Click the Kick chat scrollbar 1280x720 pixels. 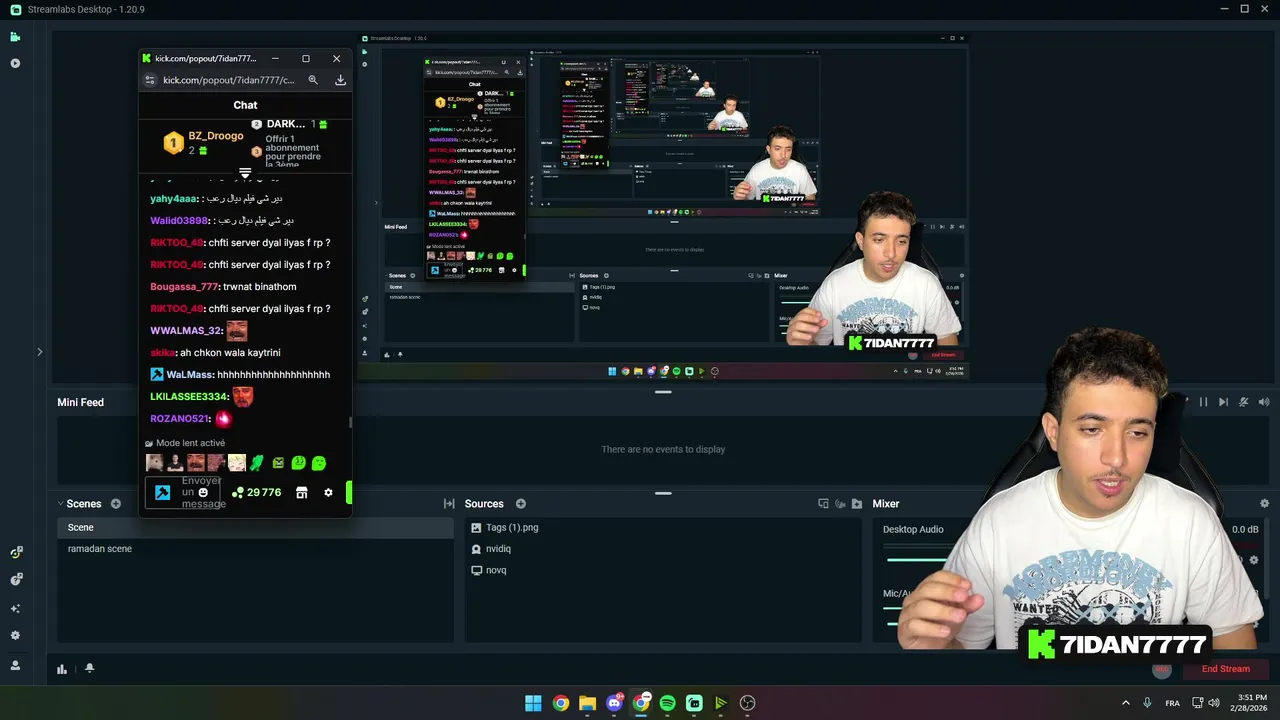[350, 421]
